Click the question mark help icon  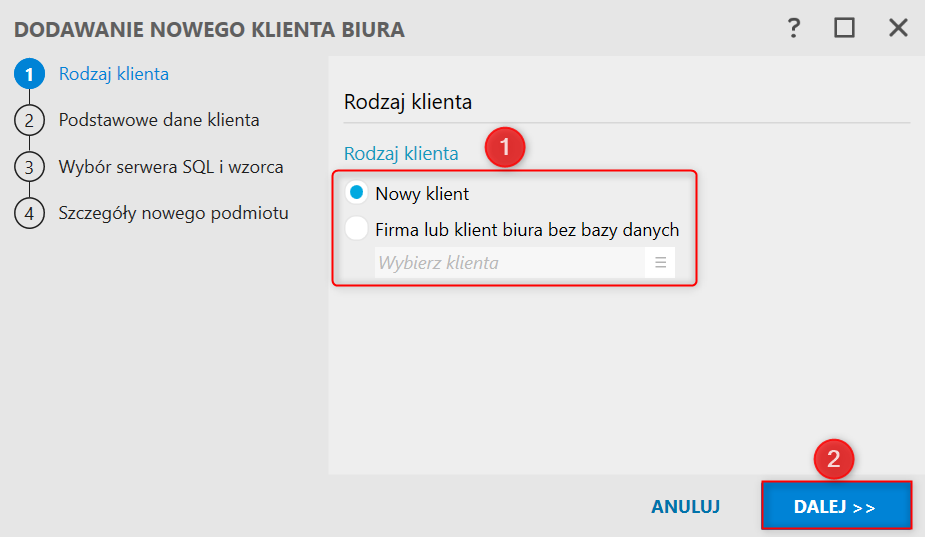click(x=794, y=28)
